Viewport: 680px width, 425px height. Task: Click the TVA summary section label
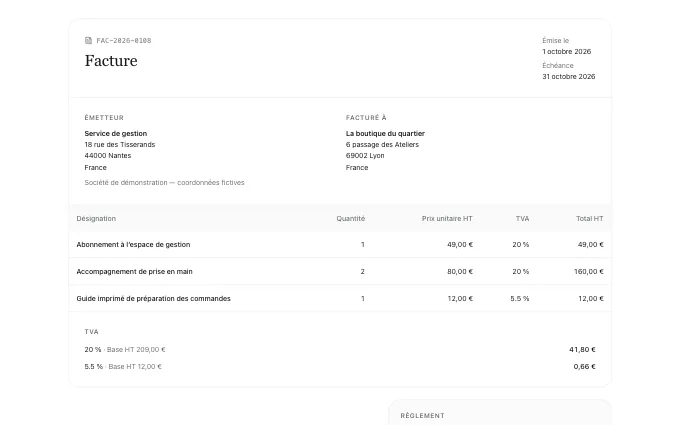click(x=92, y=332)
